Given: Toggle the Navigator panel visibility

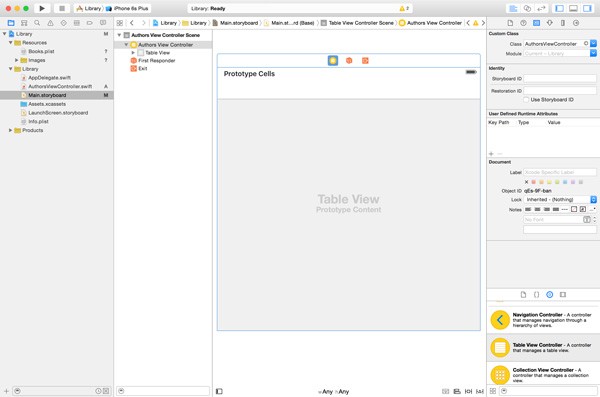Looking at the screenshot, I should 559,8.
